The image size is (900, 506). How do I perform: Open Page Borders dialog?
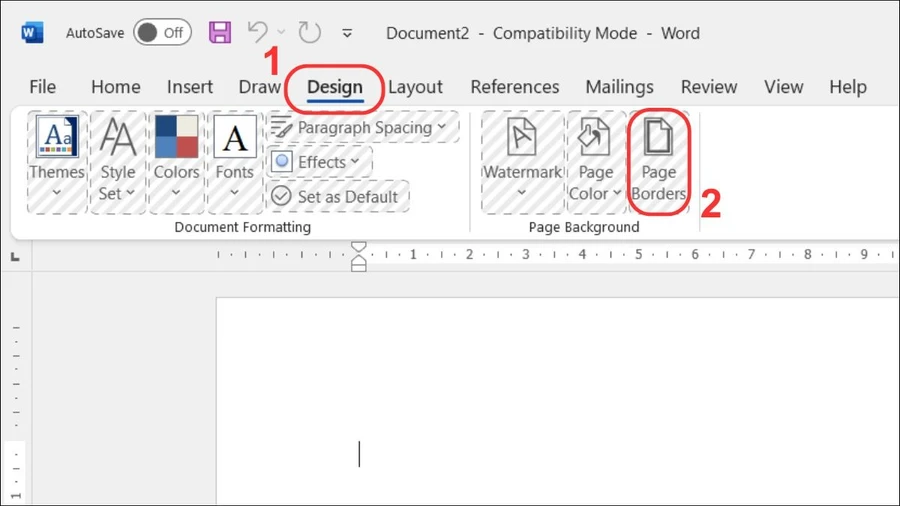(x=658, y=162)
